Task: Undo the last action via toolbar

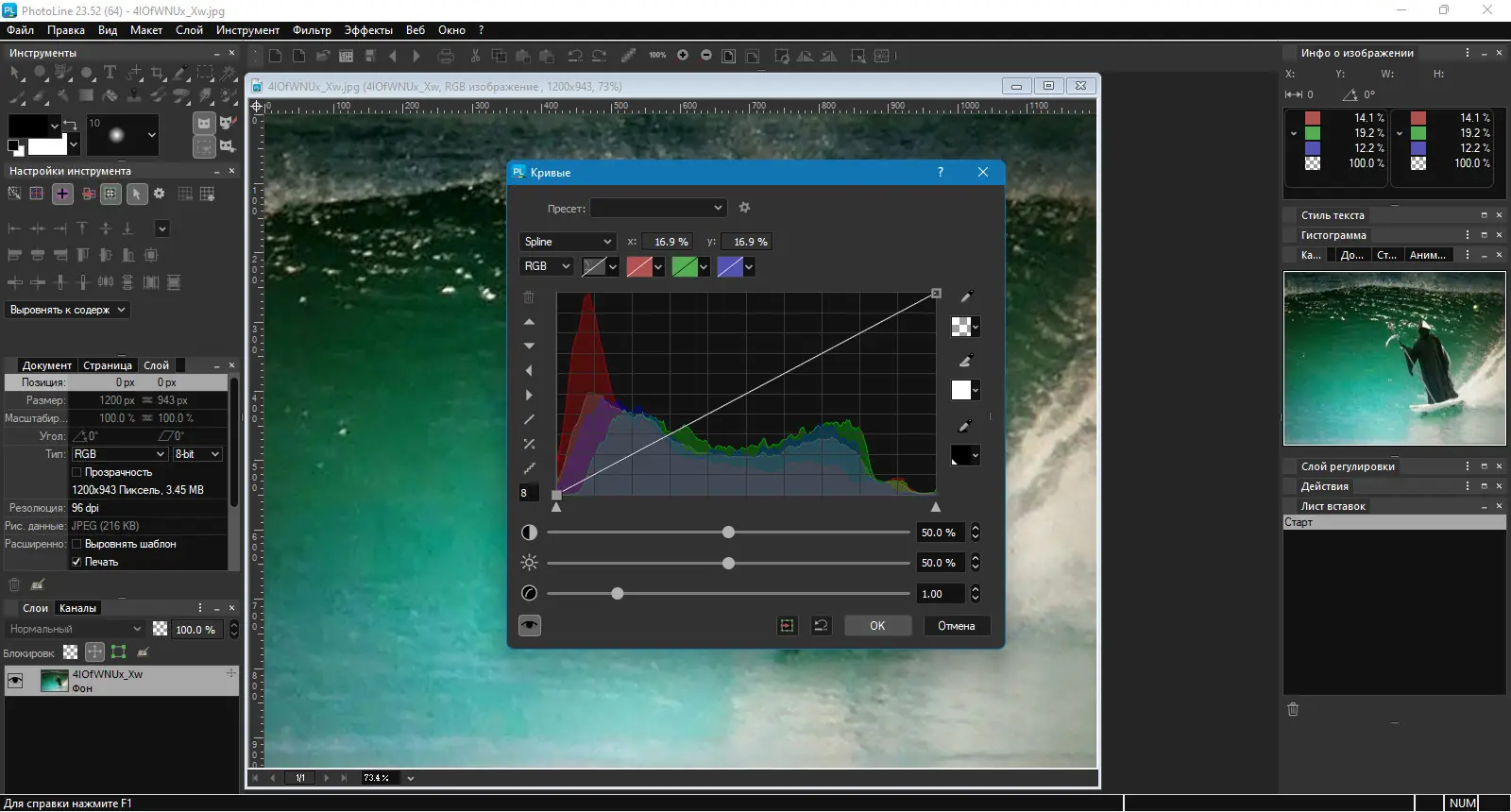Action: tap(575, 56)
